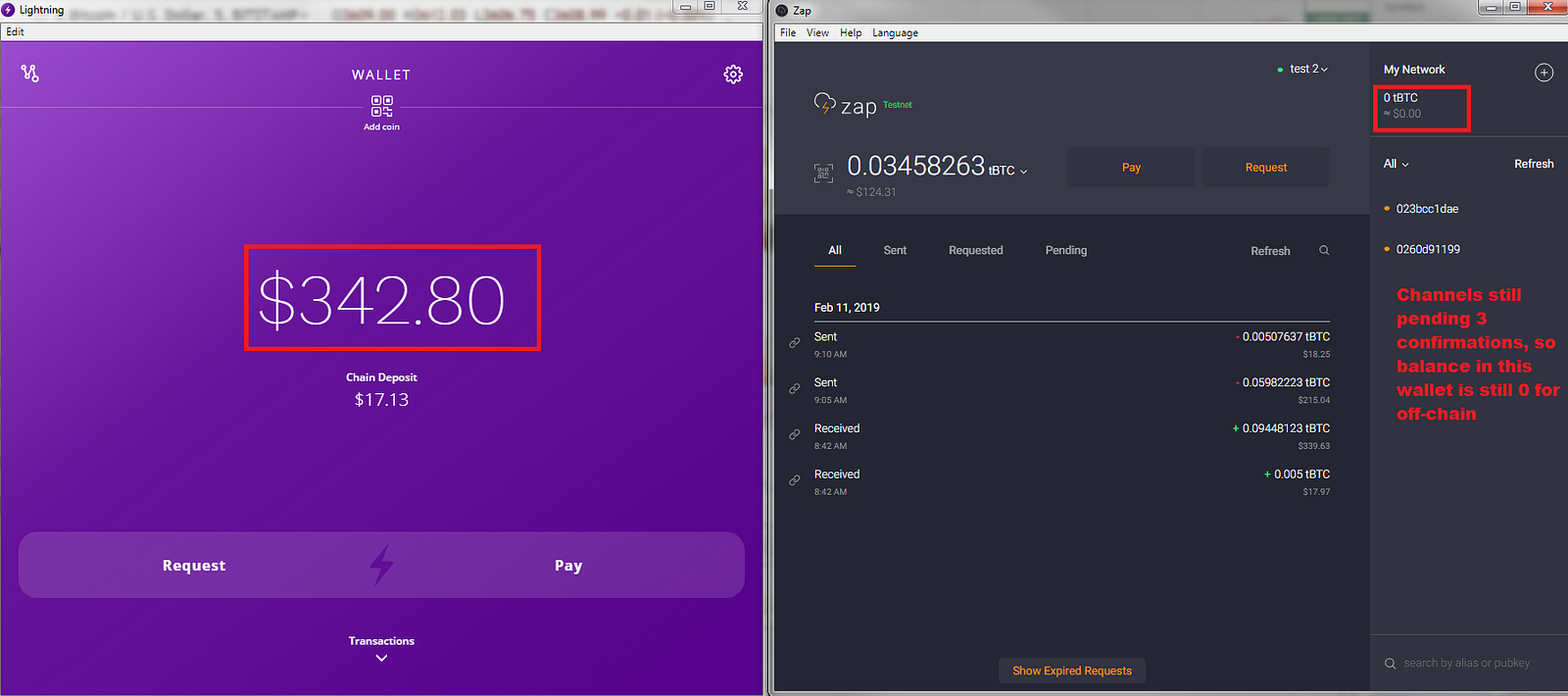
Task: Switch to the Sent tab
Action: [x=895, y=250]
